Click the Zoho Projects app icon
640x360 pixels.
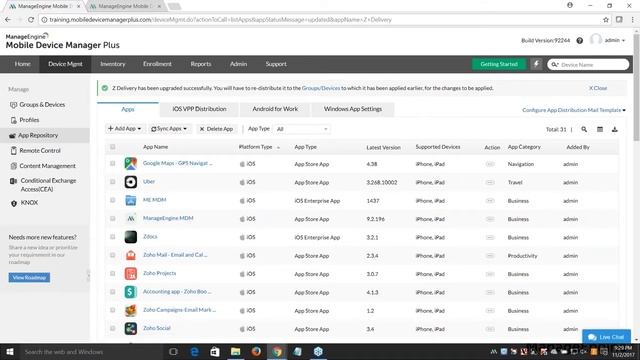(x=131, y=273)
